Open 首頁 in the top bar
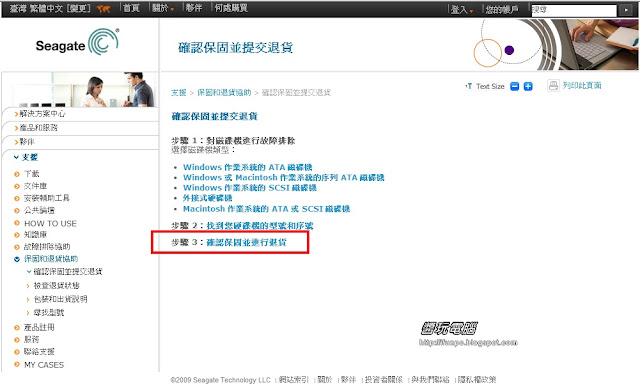640x385 pixels. 131,8
